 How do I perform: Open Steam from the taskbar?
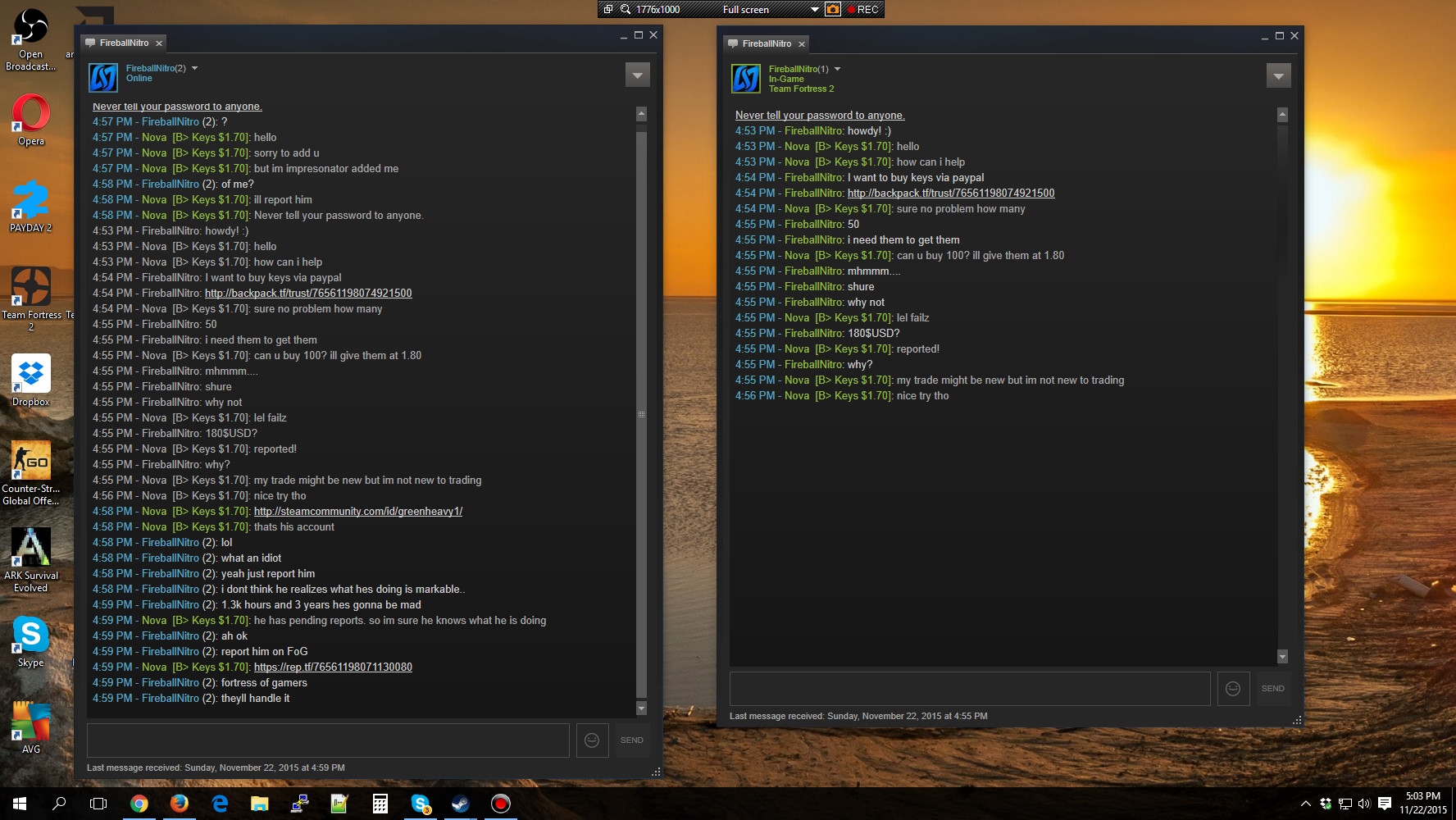click(x=461, y=804)
